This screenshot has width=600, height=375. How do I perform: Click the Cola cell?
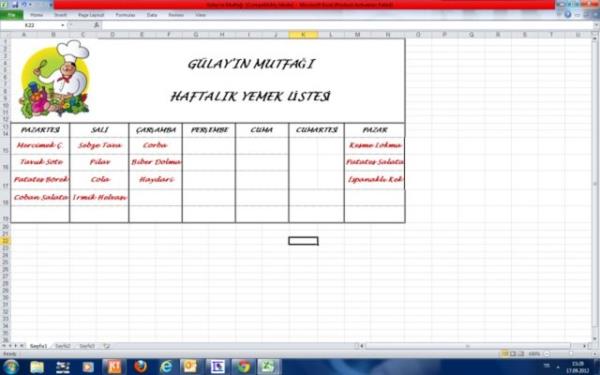[x=99, y=180]
